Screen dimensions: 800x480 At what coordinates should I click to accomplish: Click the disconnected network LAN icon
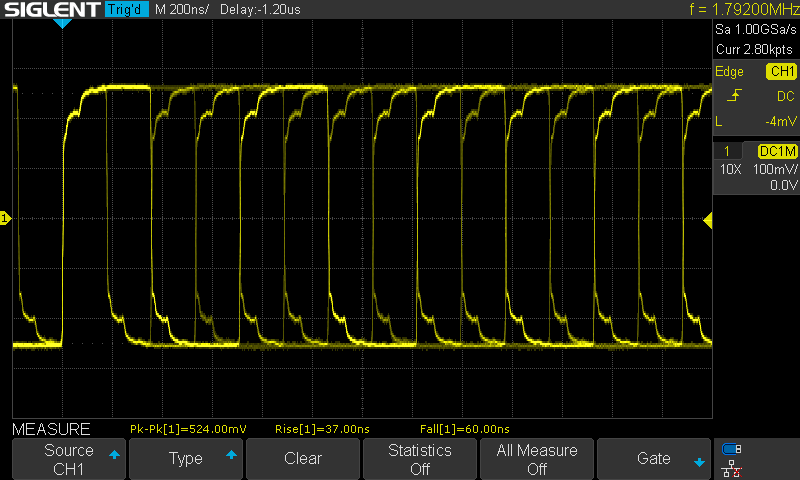pyautogui.click(x=732, y=467)
